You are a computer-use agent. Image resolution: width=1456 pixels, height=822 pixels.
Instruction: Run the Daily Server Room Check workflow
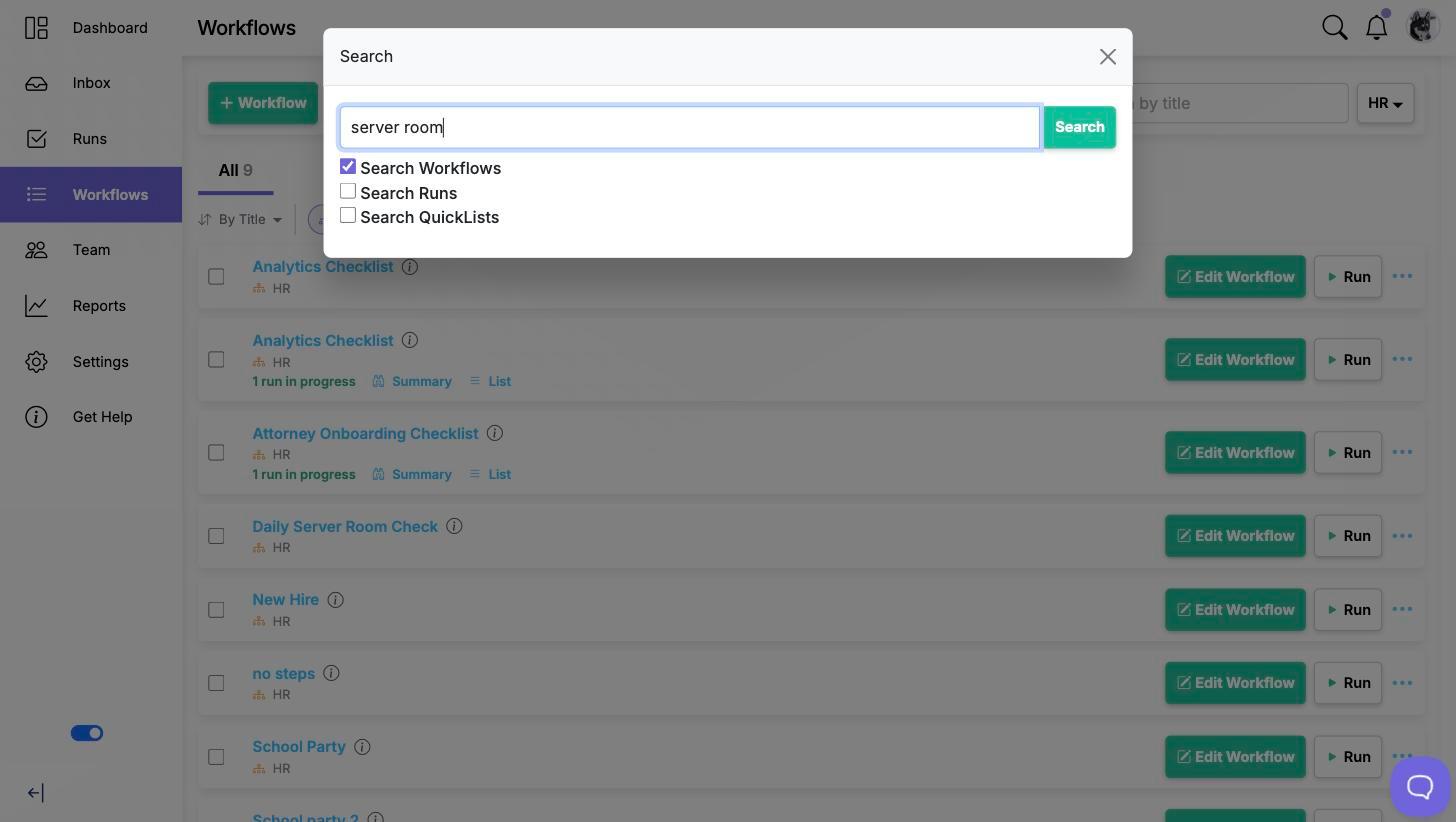(x=1348, y=536)
